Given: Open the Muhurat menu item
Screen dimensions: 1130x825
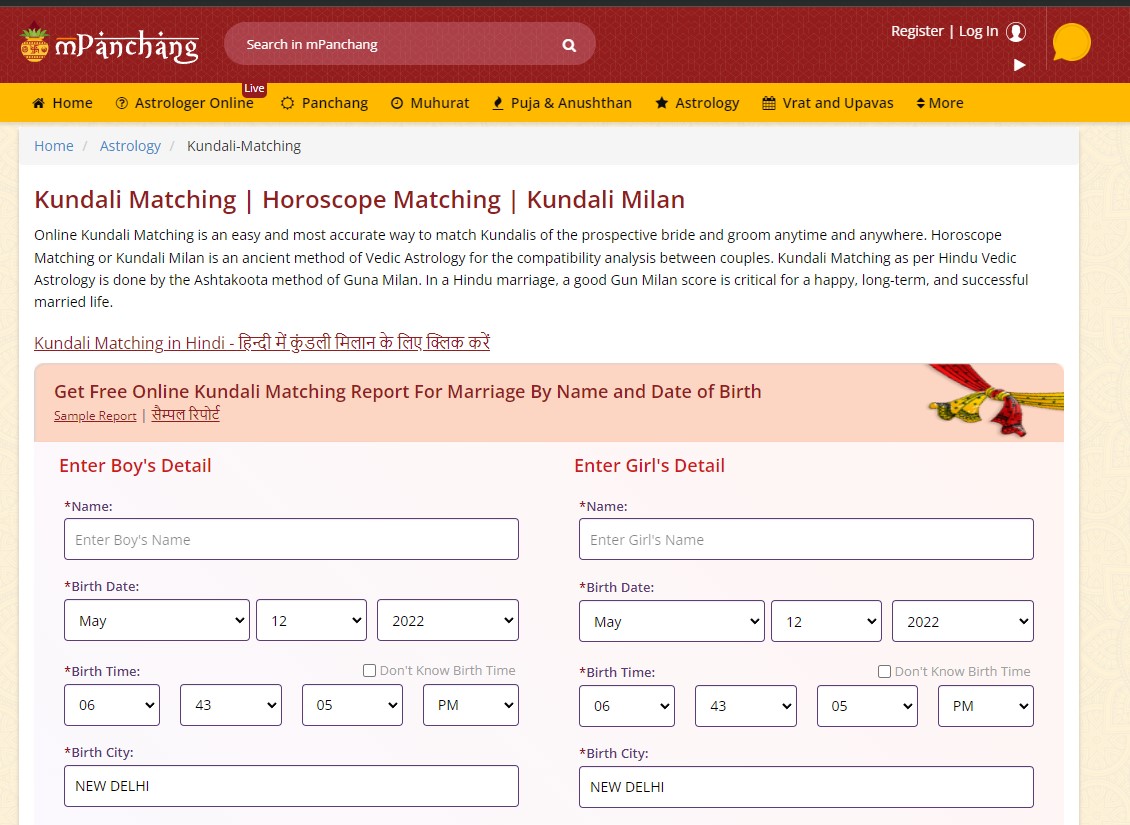Looking at the screenshot, I should (x=429, y=103).
